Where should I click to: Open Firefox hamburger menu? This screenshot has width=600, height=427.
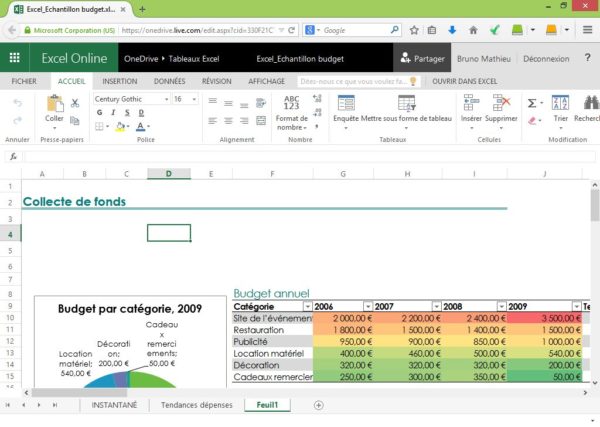[x=588, y=30]
